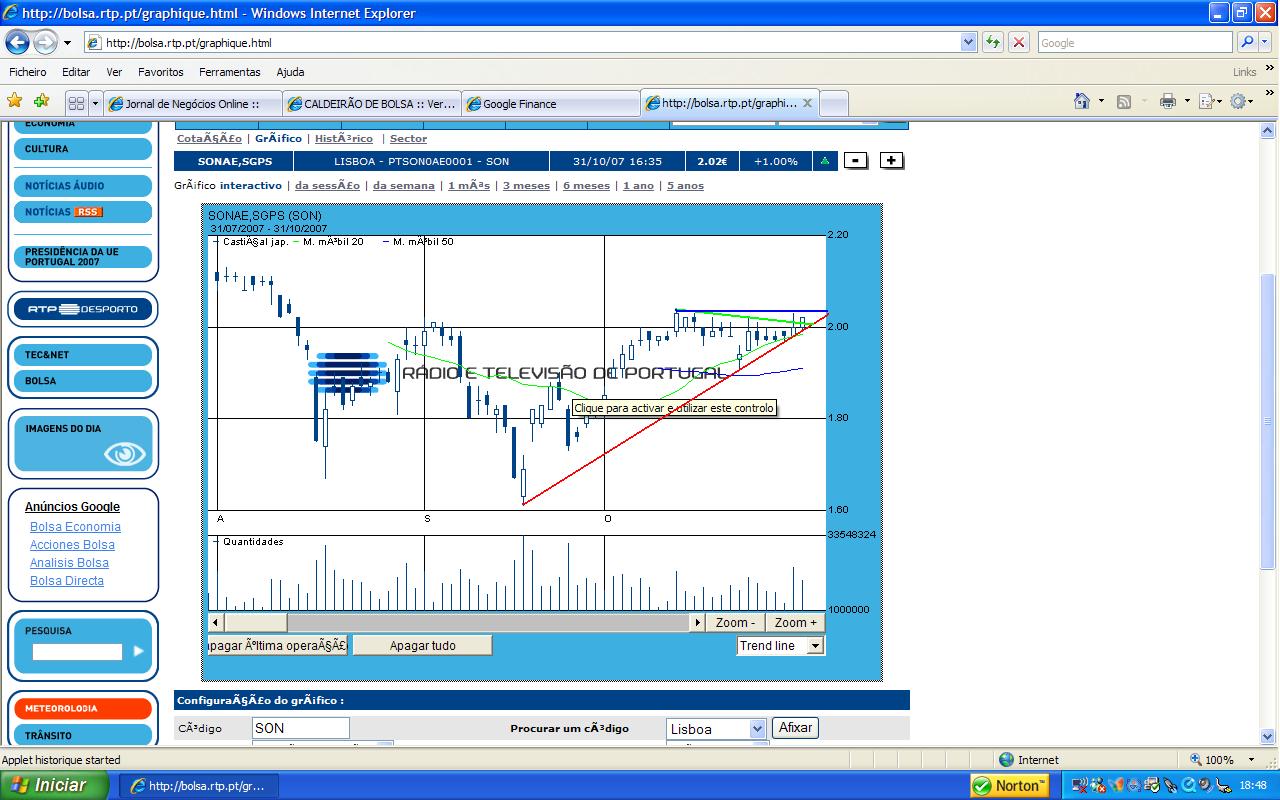Refresh the page with the green arrows icon
This screenshot has width=1280, height=800.
993,42
